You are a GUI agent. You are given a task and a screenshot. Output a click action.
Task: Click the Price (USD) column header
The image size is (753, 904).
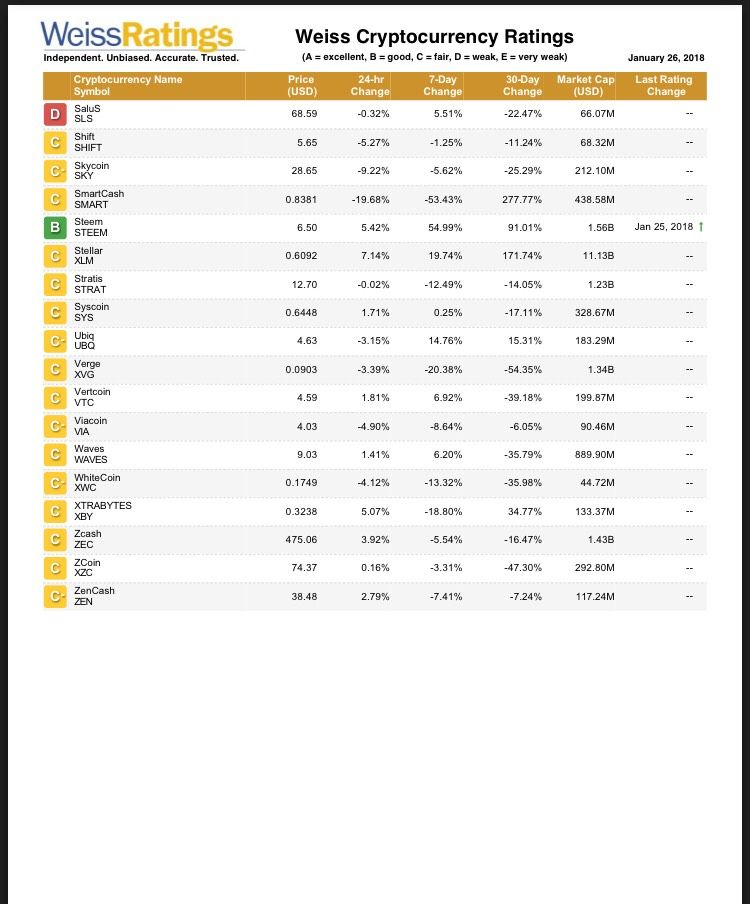click(x=301, y=85)
